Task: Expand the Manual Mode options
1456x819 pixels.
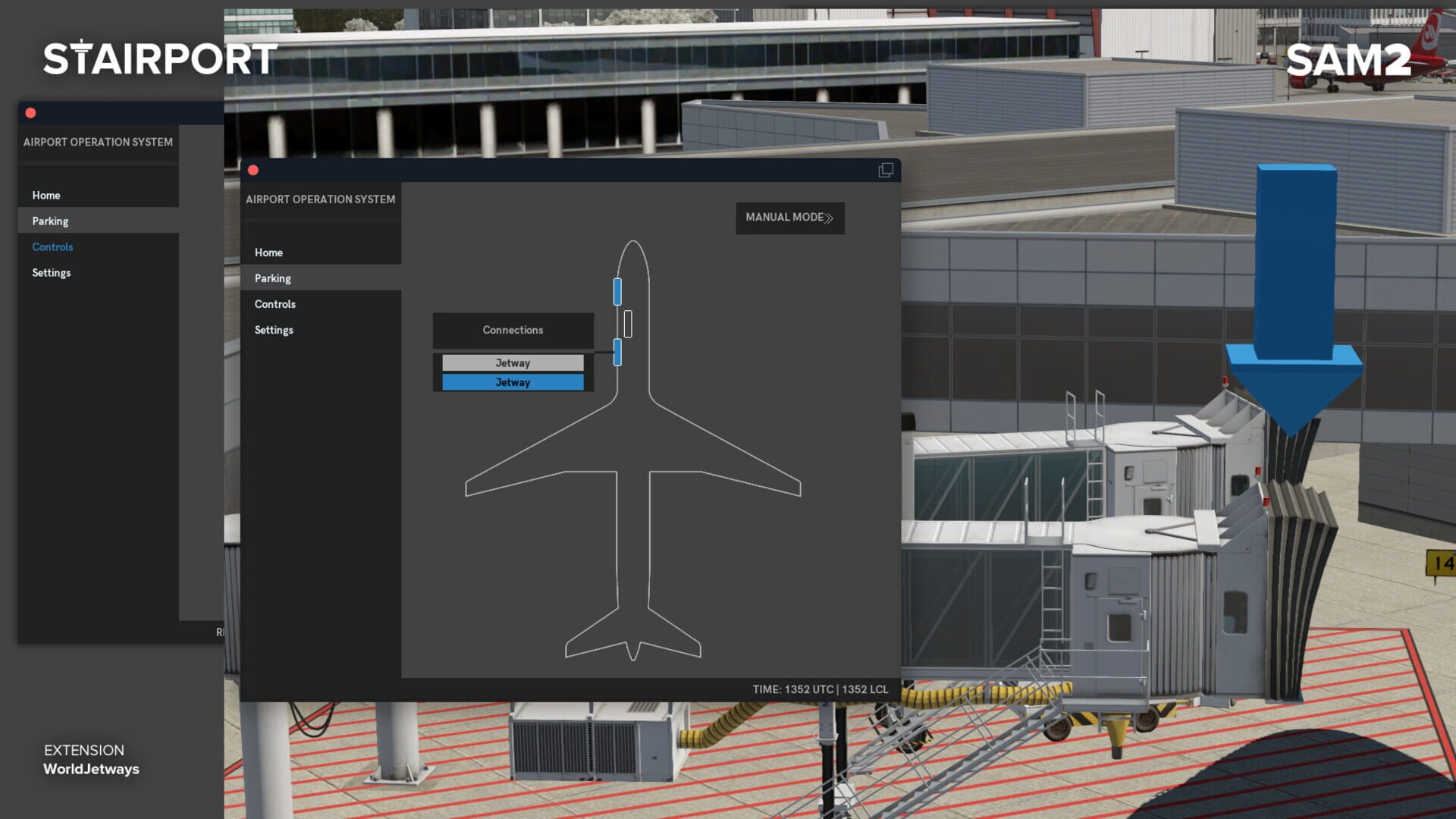Action: tap(789, 218)
